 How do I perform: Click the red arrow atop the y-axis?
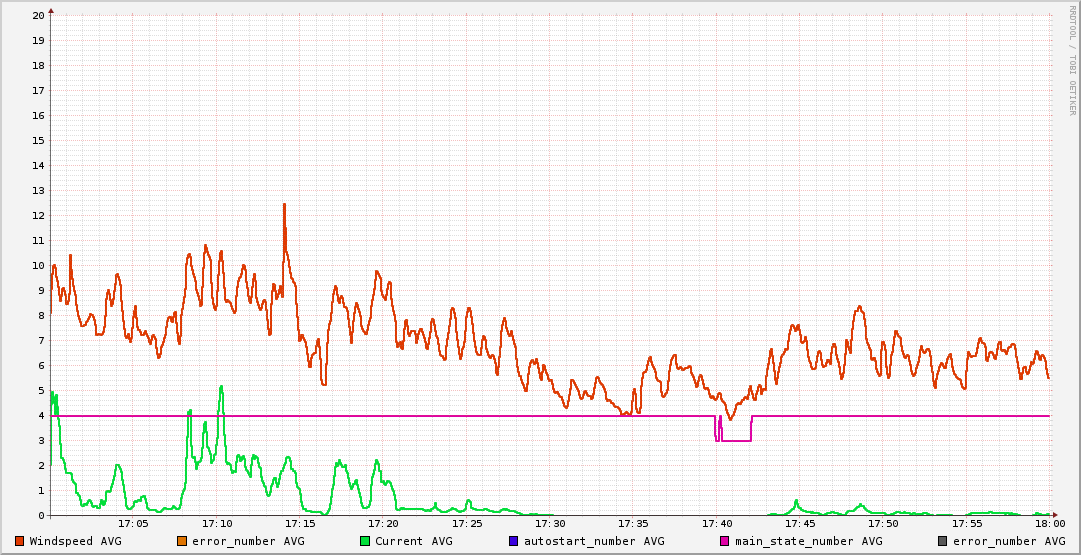(x=51, y=10)
